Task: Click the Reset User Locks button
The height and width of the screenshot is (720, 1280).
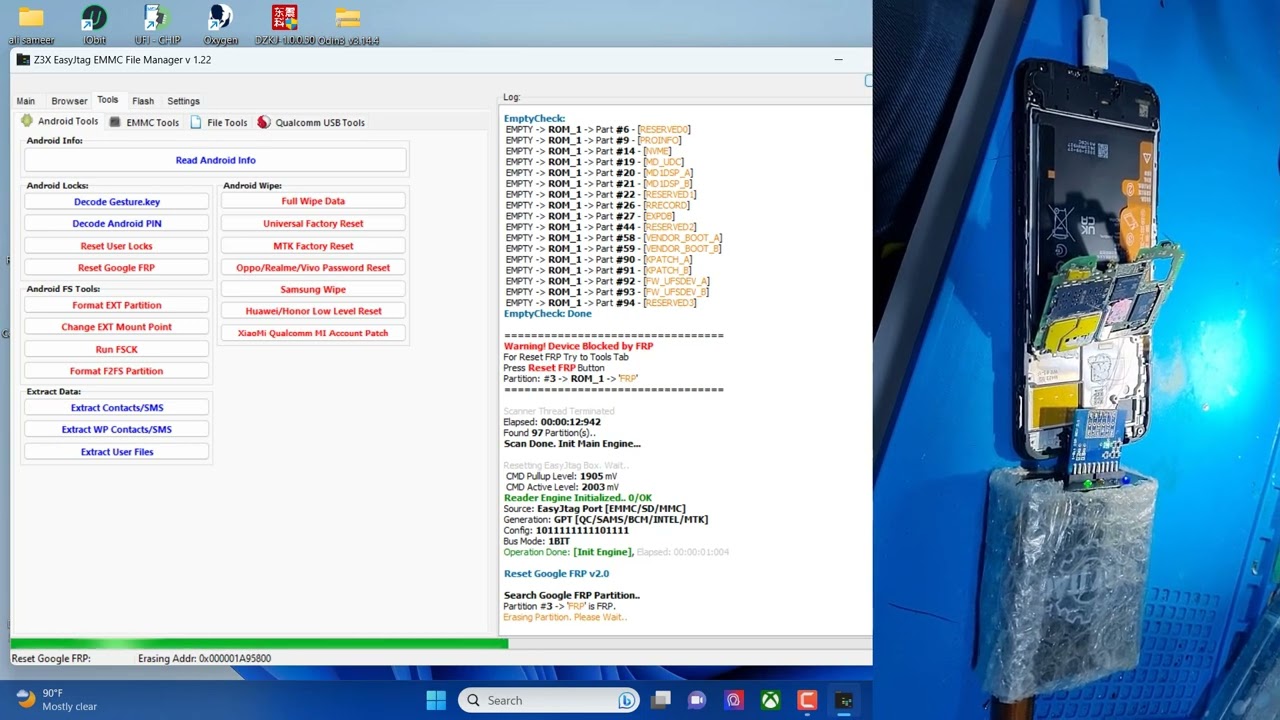Action: [117, 246]
